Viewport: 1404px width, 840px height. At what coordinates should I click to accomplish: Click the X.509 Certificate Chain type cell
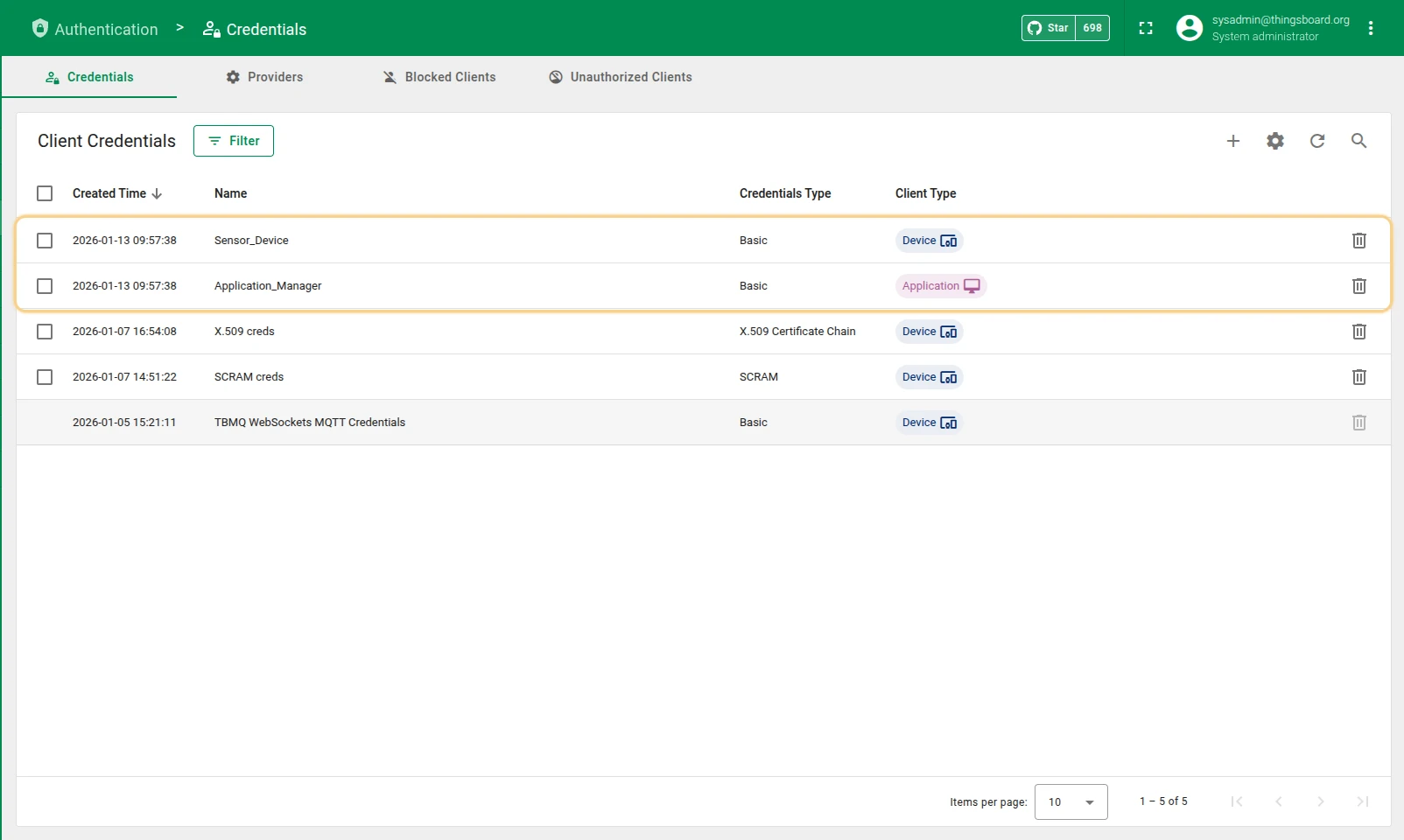[x=797, y=332]
